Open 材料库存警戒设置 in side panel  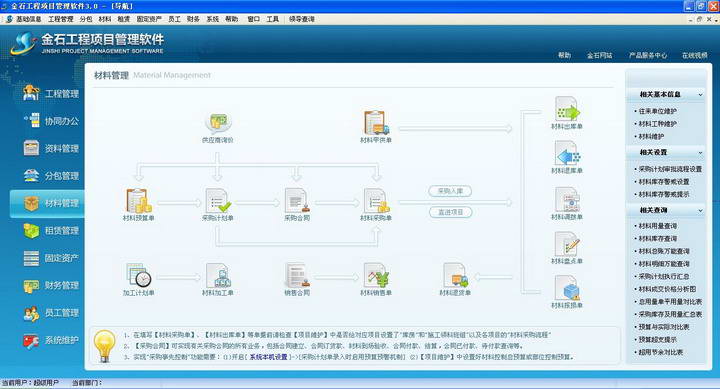pos(664,182)
